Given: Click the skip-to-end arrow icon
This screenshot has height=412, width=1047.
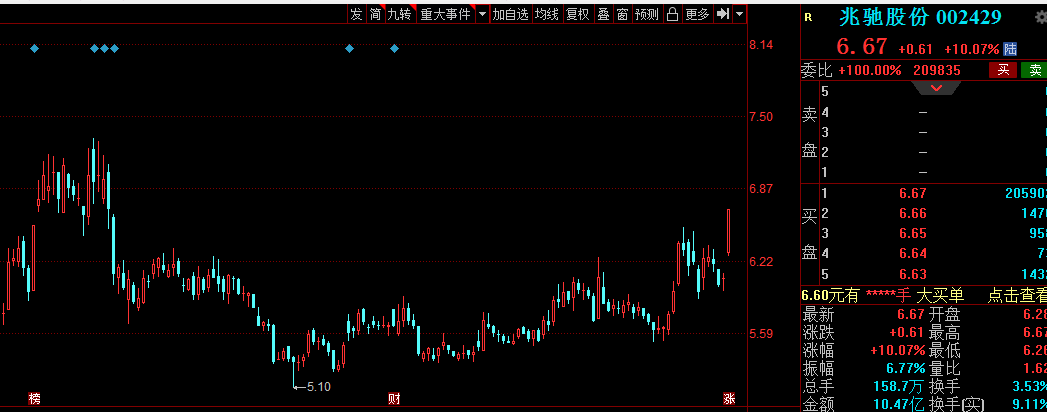Looking at the screenshot, I should [x=723, y=14].
